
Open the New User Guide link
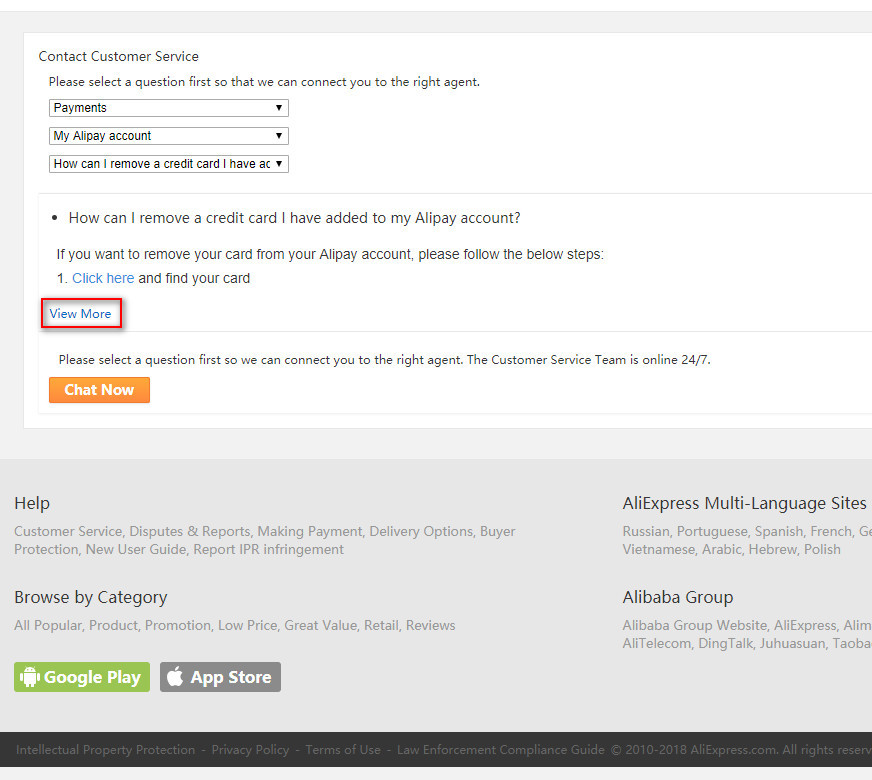[135, 550]
